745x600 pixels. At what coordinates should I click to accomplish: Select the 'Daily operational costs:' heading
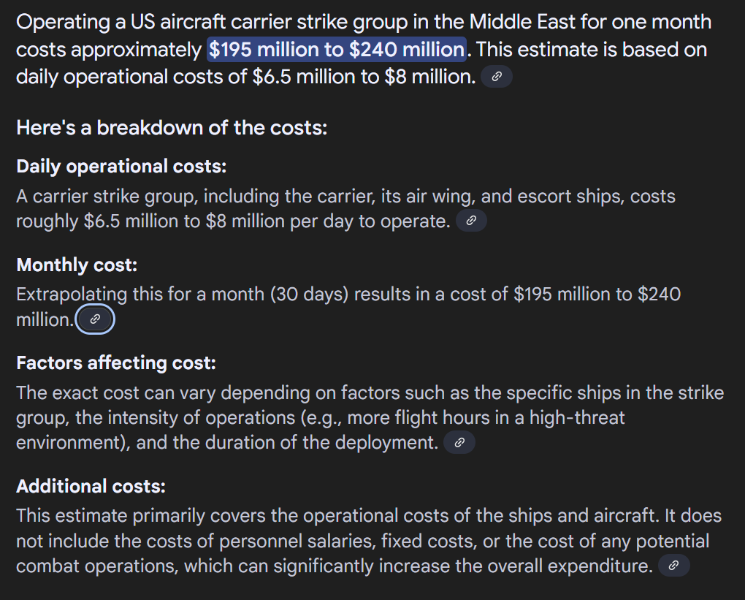122,166
